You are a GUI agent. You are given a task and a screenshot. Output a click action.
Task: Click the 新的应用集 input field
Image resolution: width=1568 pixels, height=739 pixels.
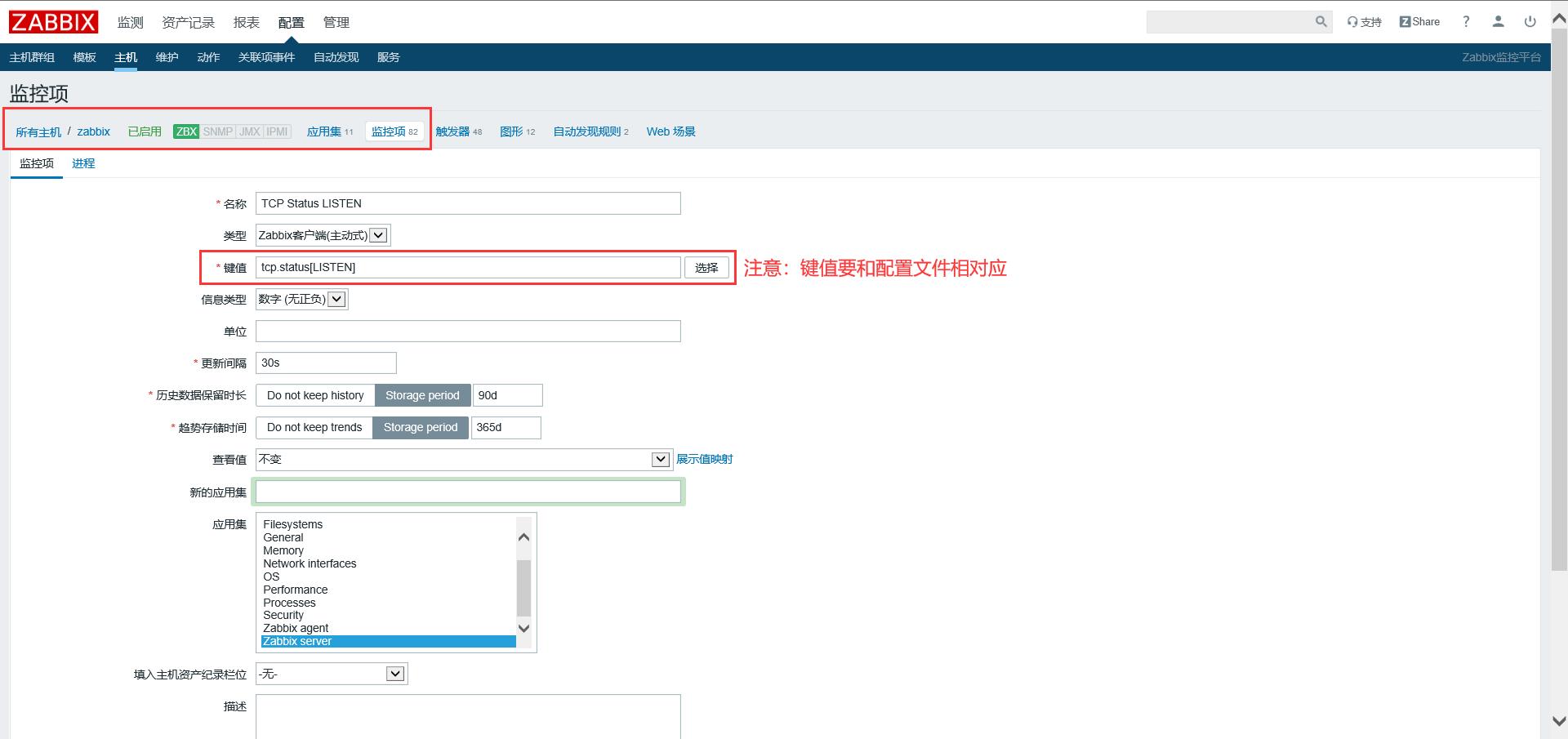coord(468,492)
